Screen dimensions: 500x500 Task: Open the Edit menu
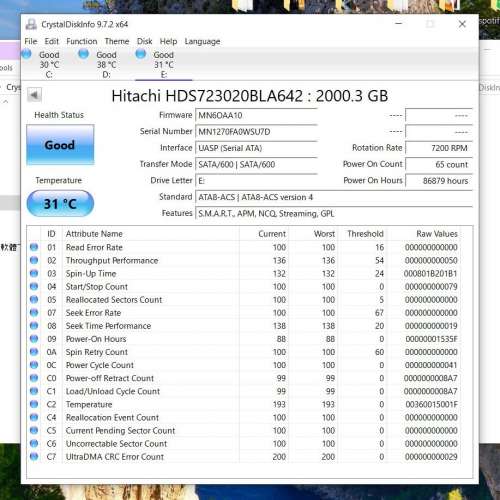pos(52,41)
